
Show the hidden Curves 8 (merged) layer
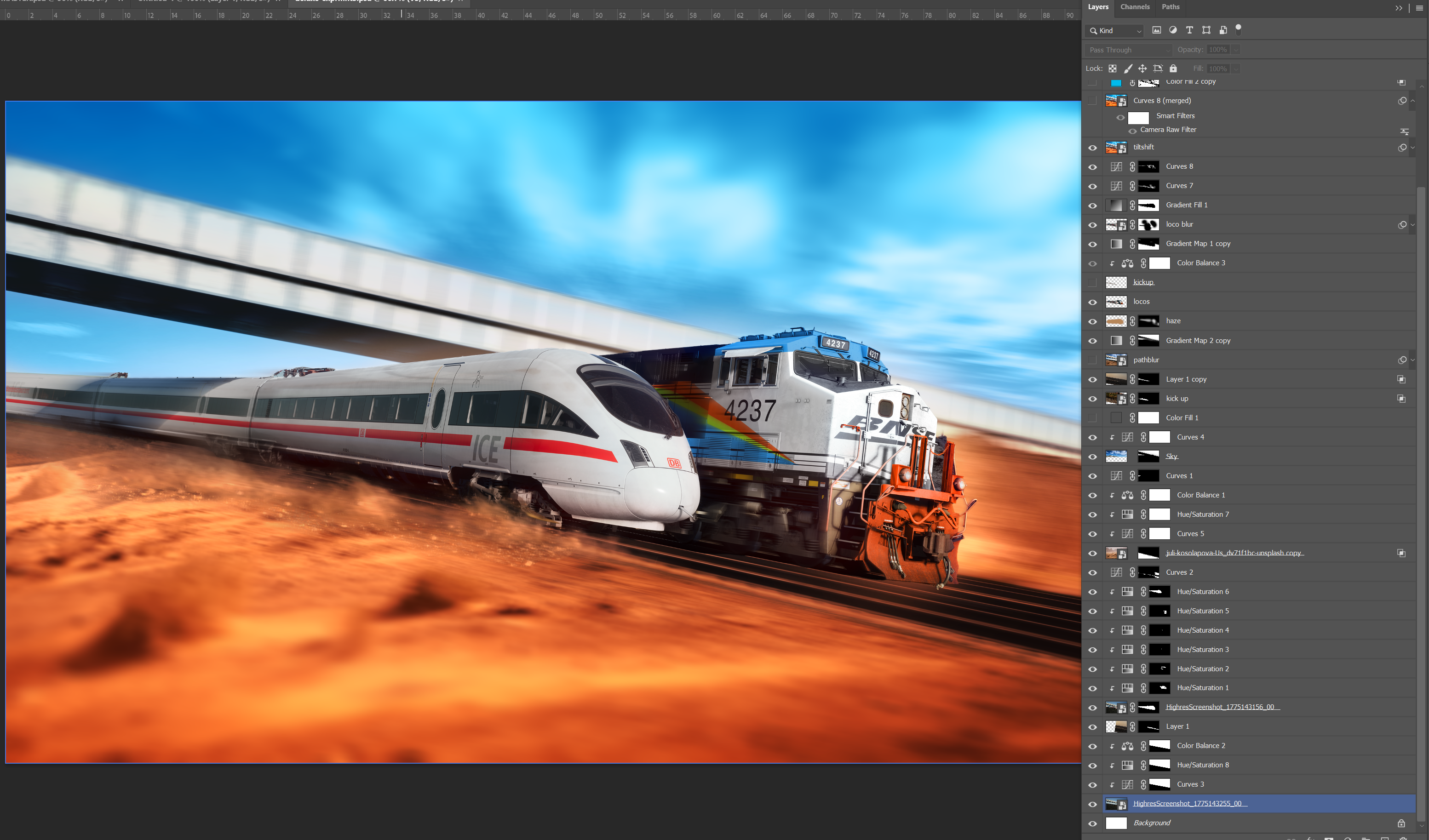(x=1092, y=101)
